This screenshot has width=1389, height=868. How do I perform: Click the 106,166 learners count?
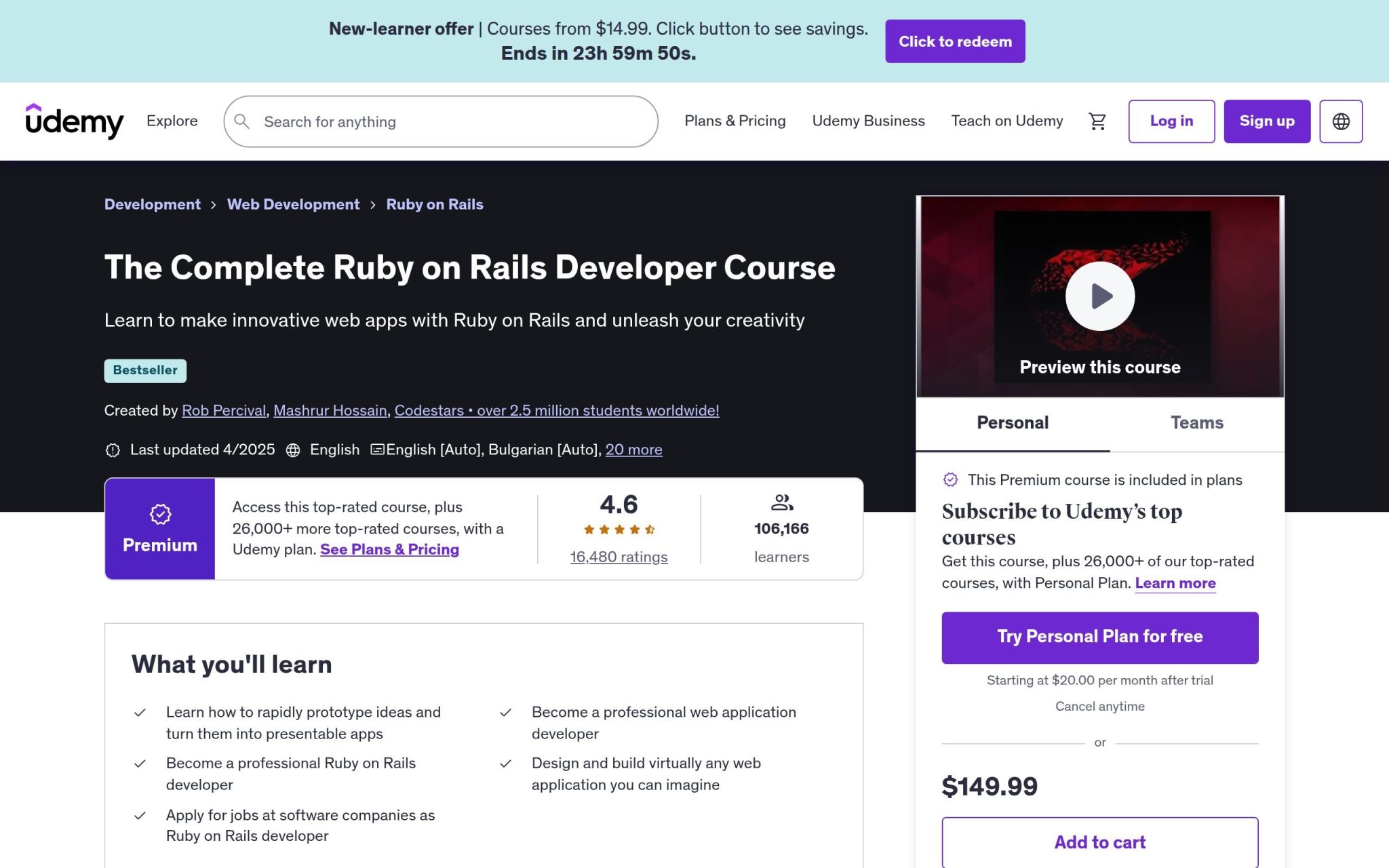coord(781,529)
